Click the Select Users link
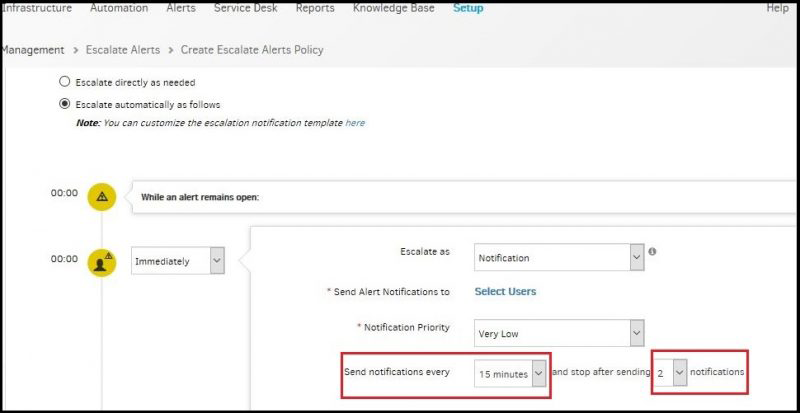This screenshot has height=413, width=800. coord(506,291)
